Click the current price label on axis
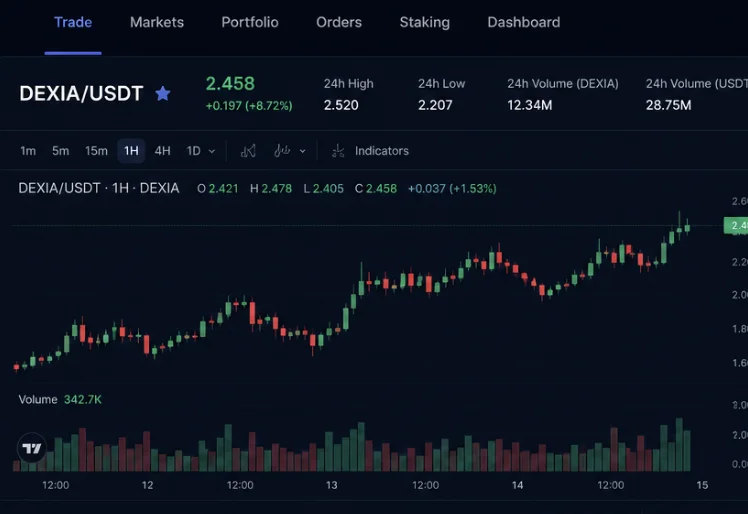Viewport: 748px width, 514px height. (736, 225)
